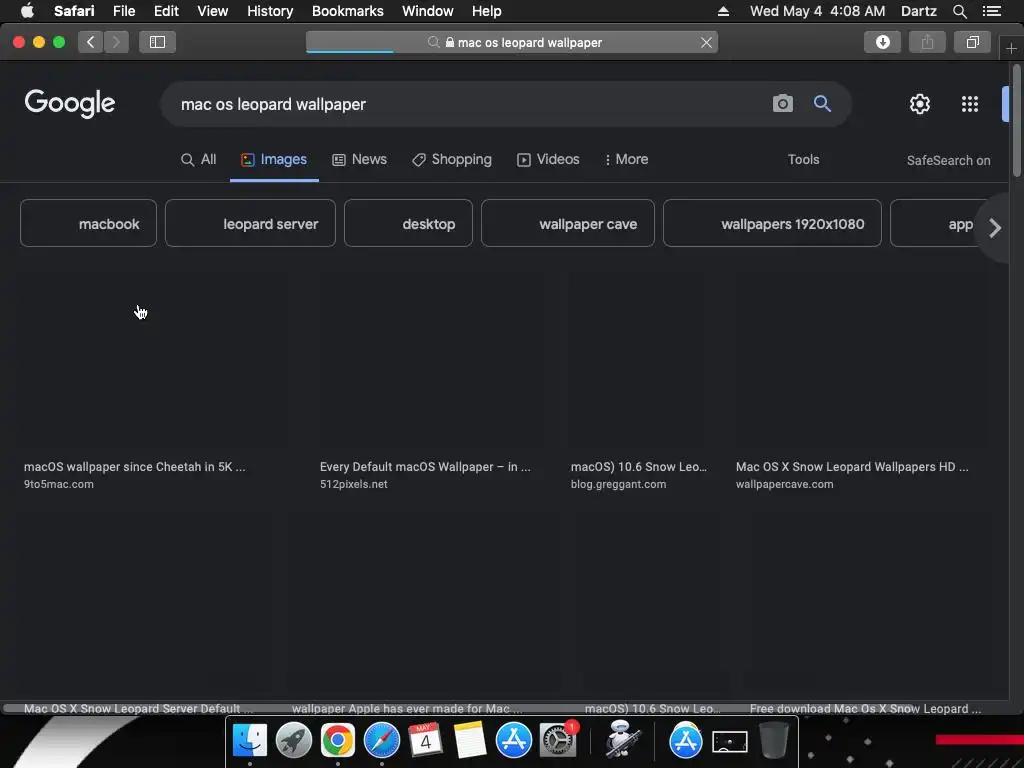
Task: Switch to the All results tab
Action: click(x=199, y=159)
